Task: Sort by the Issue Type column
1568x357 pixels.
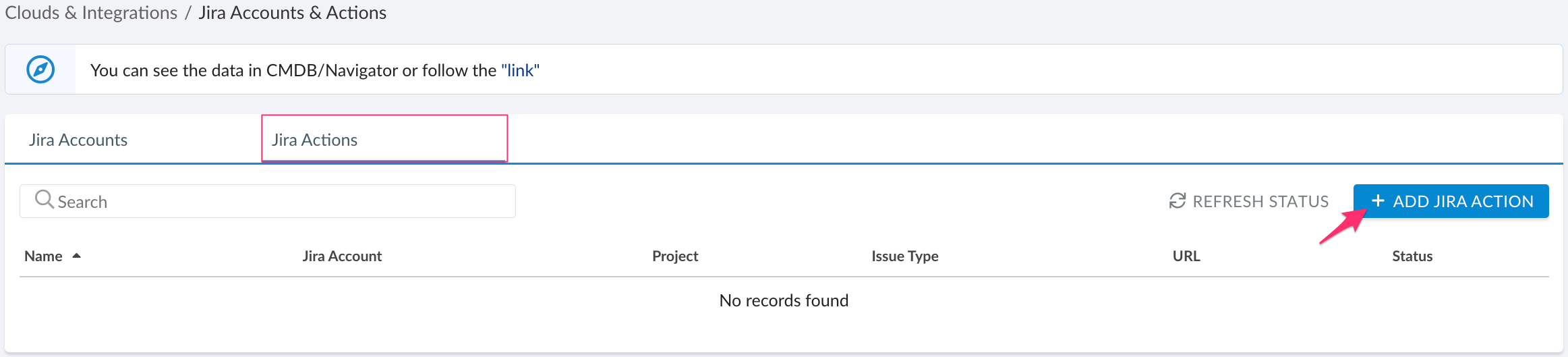Action: point(904,256)
